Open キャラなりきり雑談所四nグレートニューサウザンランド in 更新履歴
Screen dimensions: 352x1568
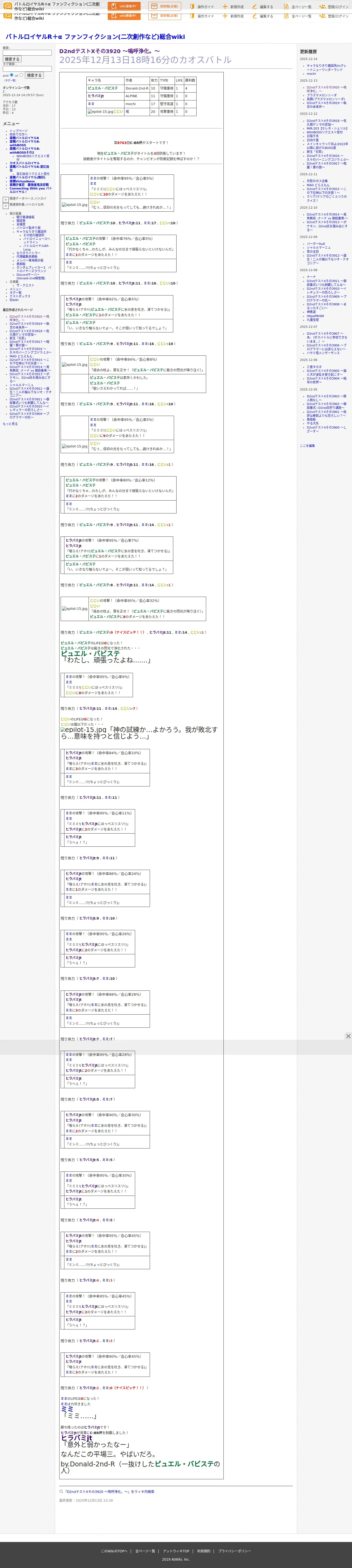[x=327, y=68]
